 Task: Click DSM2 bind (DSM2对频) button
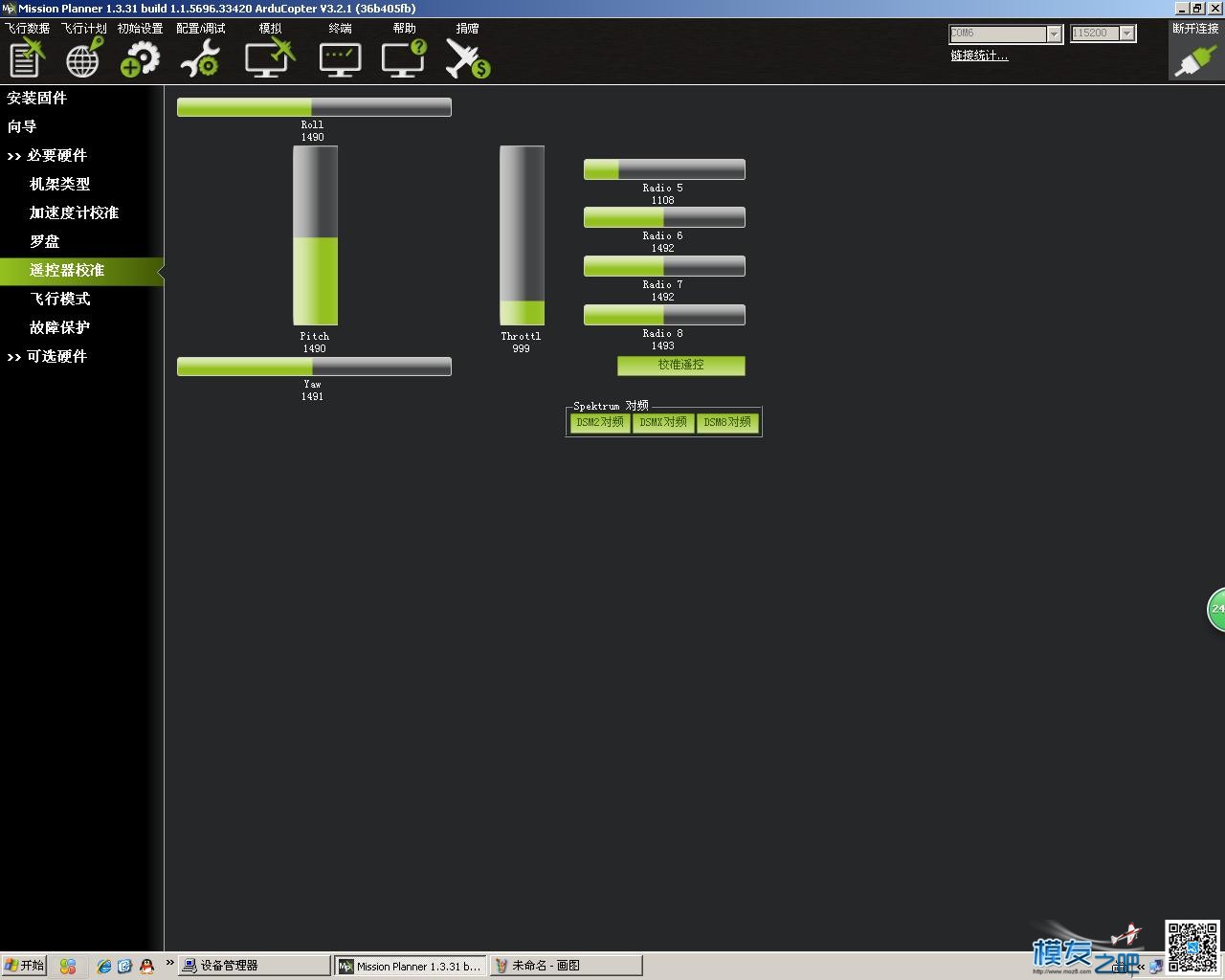click(600, 422)
